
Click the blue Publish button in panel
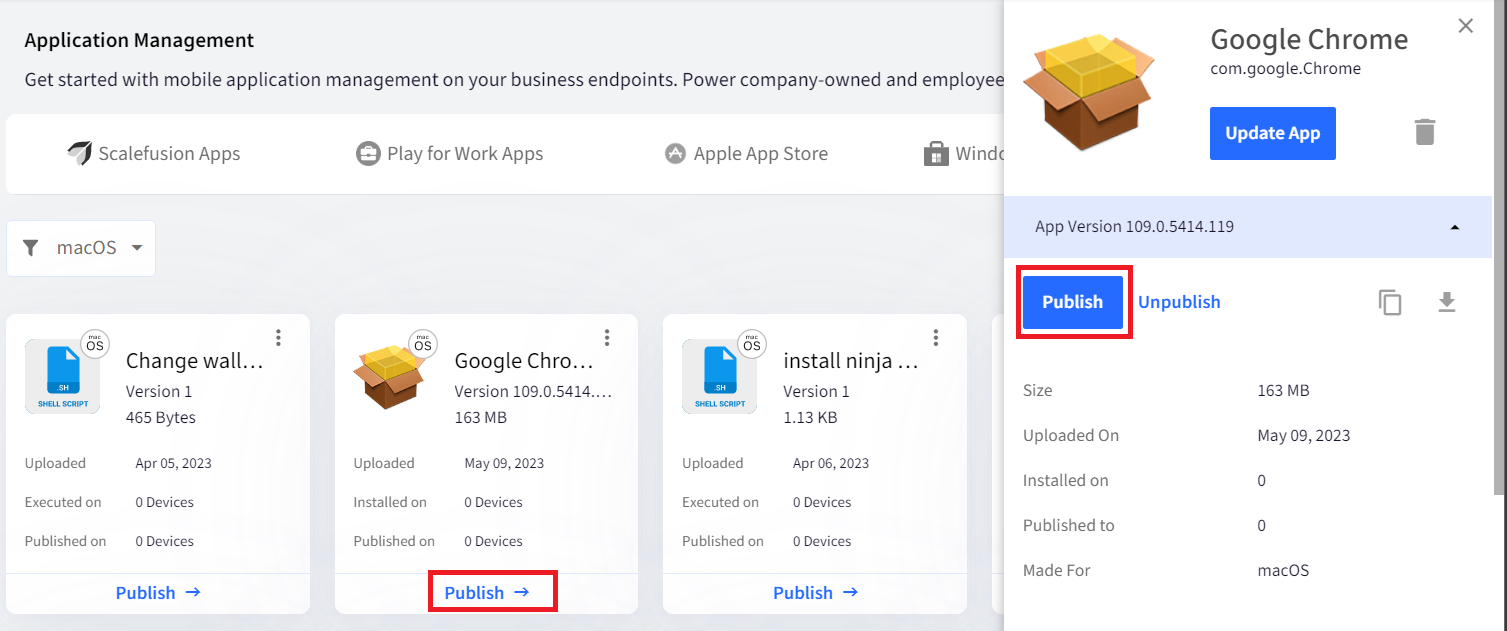pos(1072,302)
